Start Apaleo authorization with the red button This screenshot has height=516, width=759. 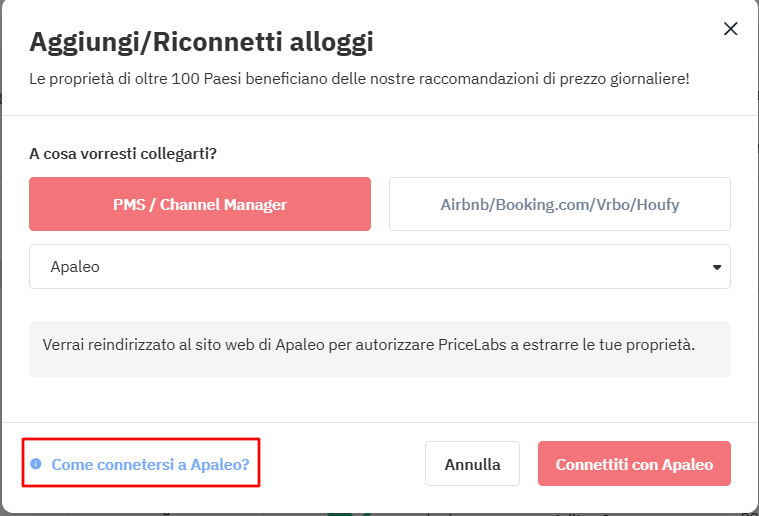[634, 464]
